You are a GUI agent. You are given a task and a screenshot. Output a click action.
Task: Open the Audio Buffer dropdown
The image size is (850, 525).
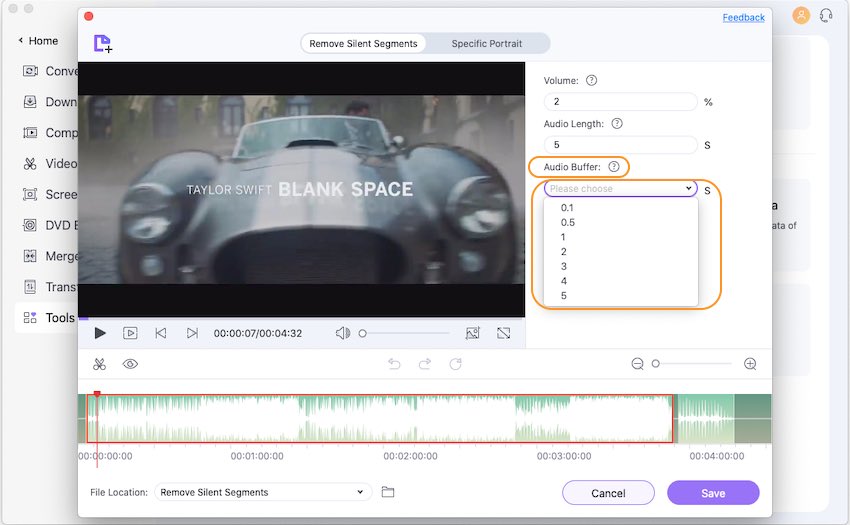pos(620,188)
